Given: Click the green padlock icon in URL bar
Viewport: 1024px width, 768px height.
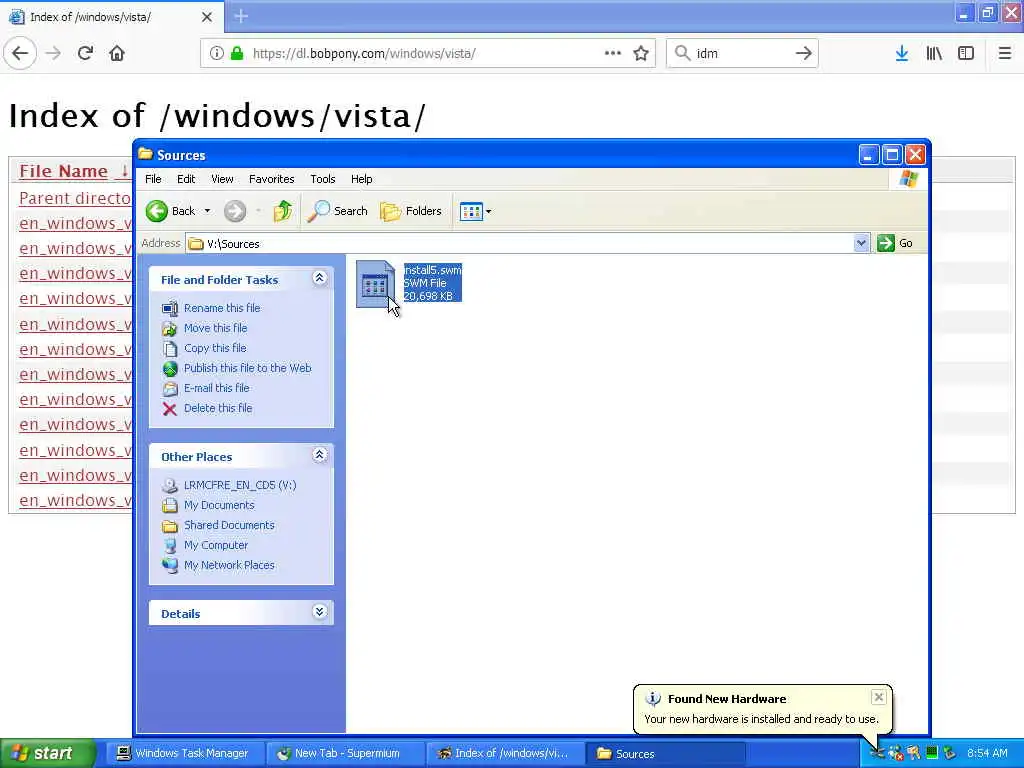Looking at the screenshot, I should coord(238,53).
